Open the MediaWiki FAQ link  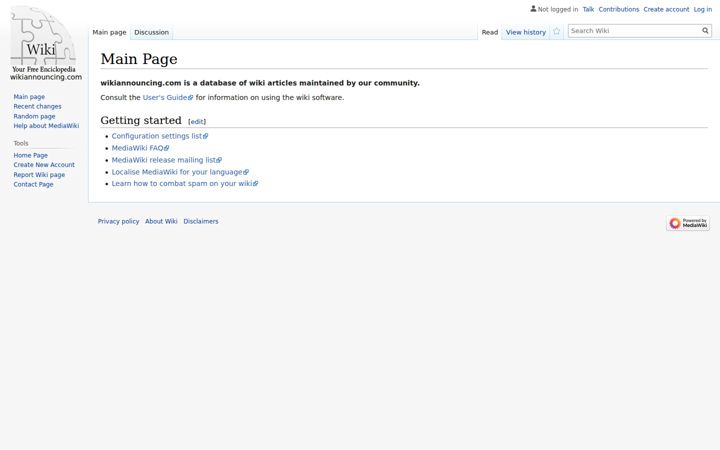[140, 148]
